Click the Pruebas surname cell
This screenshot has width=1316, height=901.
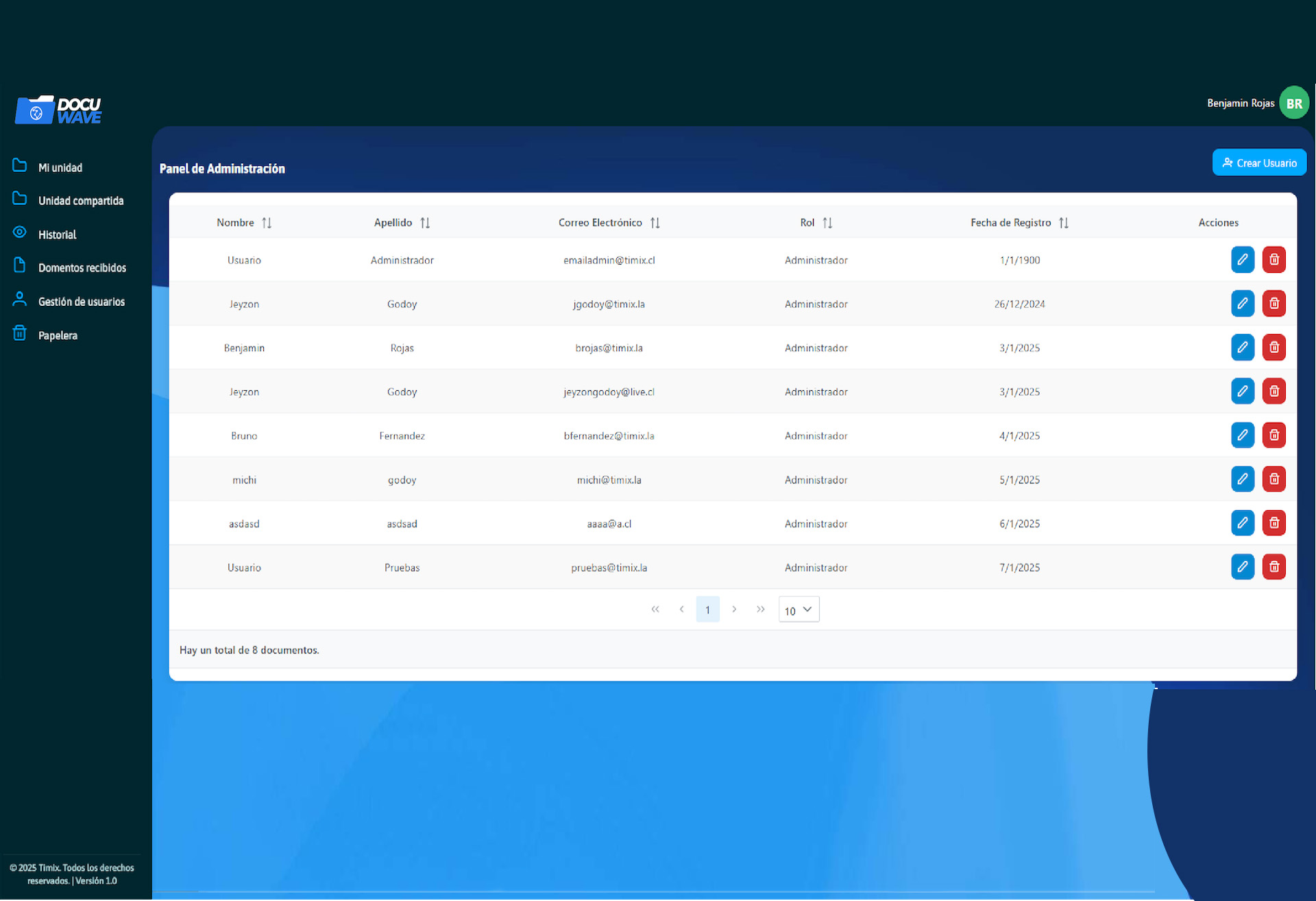click(x=402, y=568)
